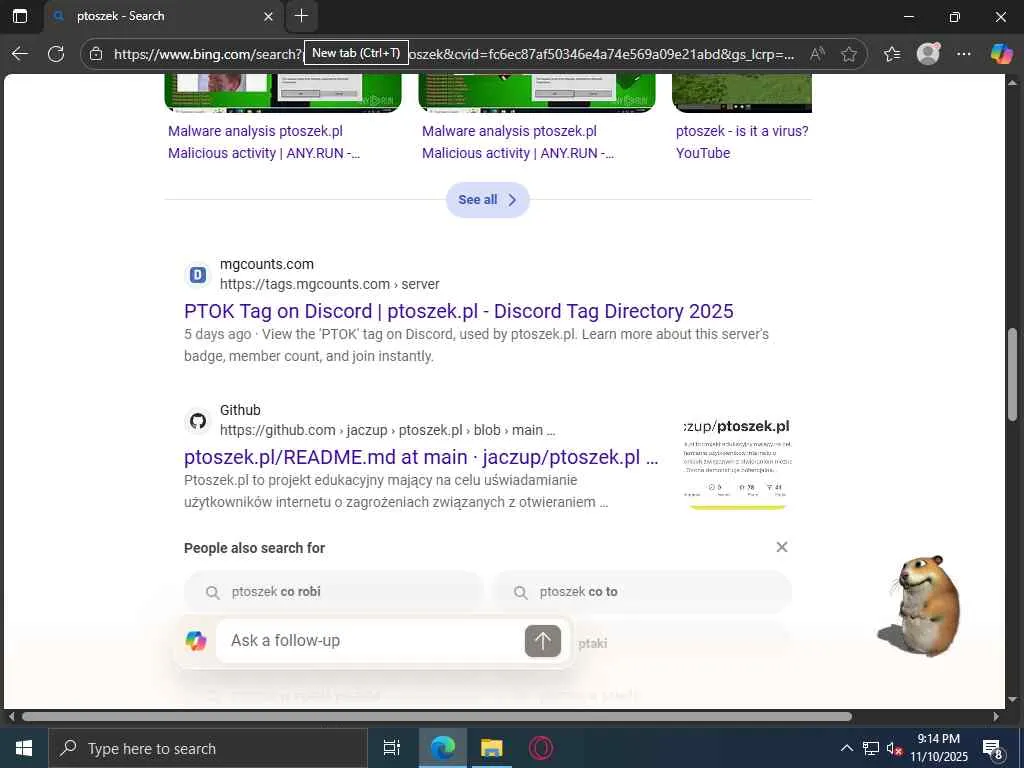Close the ptoszek - Search tab
The width and height of the screenshot is (1024, 768).
(268, 16)
